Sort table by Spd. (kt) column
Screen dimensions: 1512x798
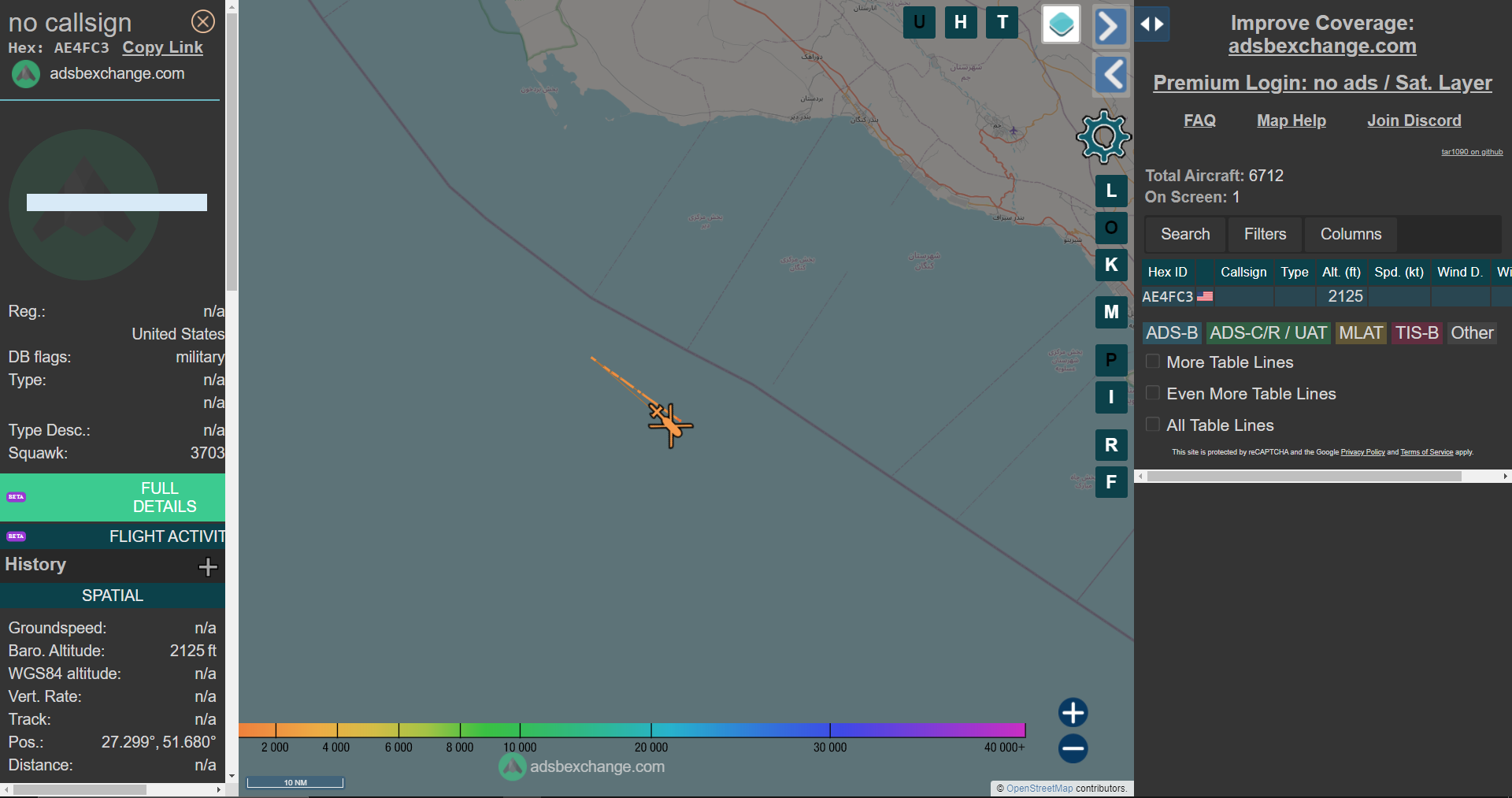point(1399,272)
